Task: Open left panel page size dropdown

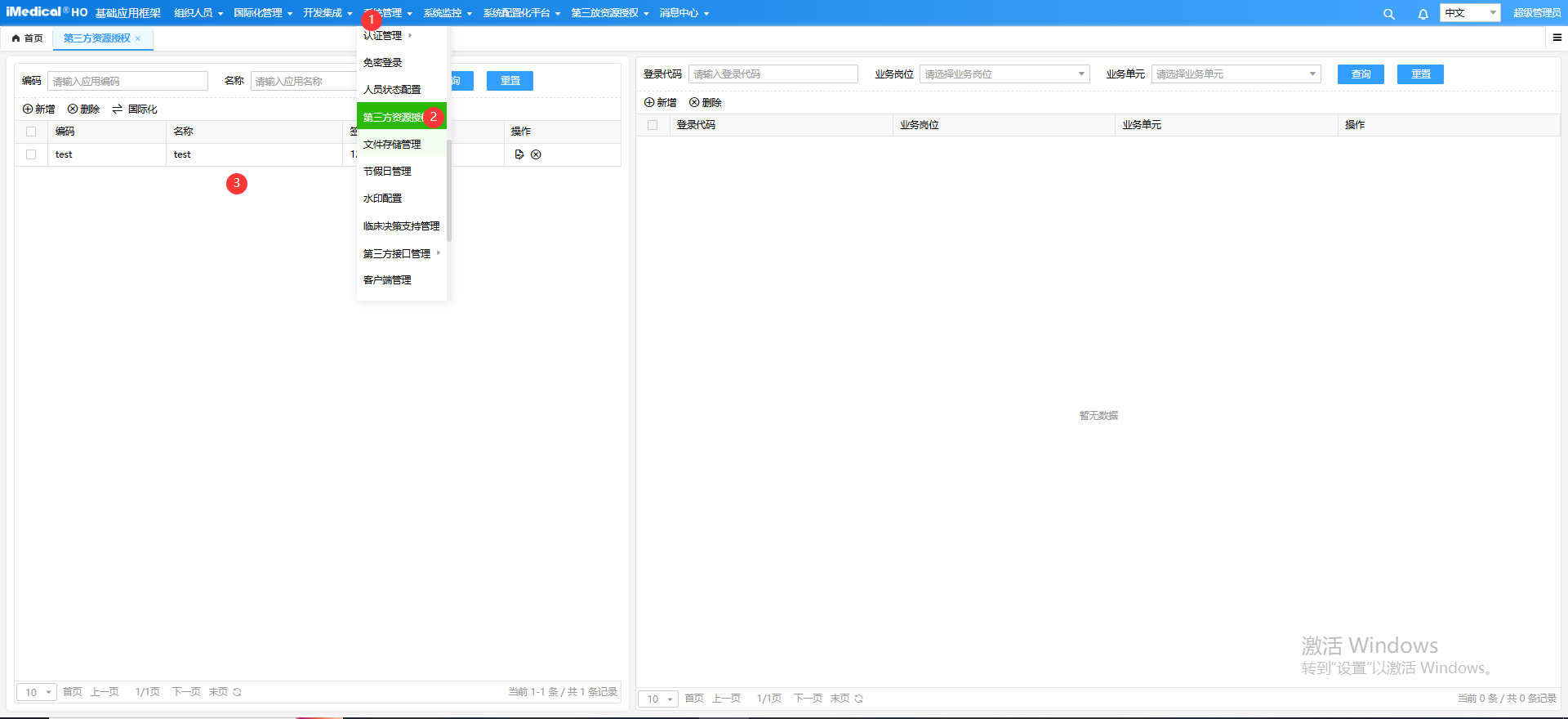Action: tap(37, 692)
